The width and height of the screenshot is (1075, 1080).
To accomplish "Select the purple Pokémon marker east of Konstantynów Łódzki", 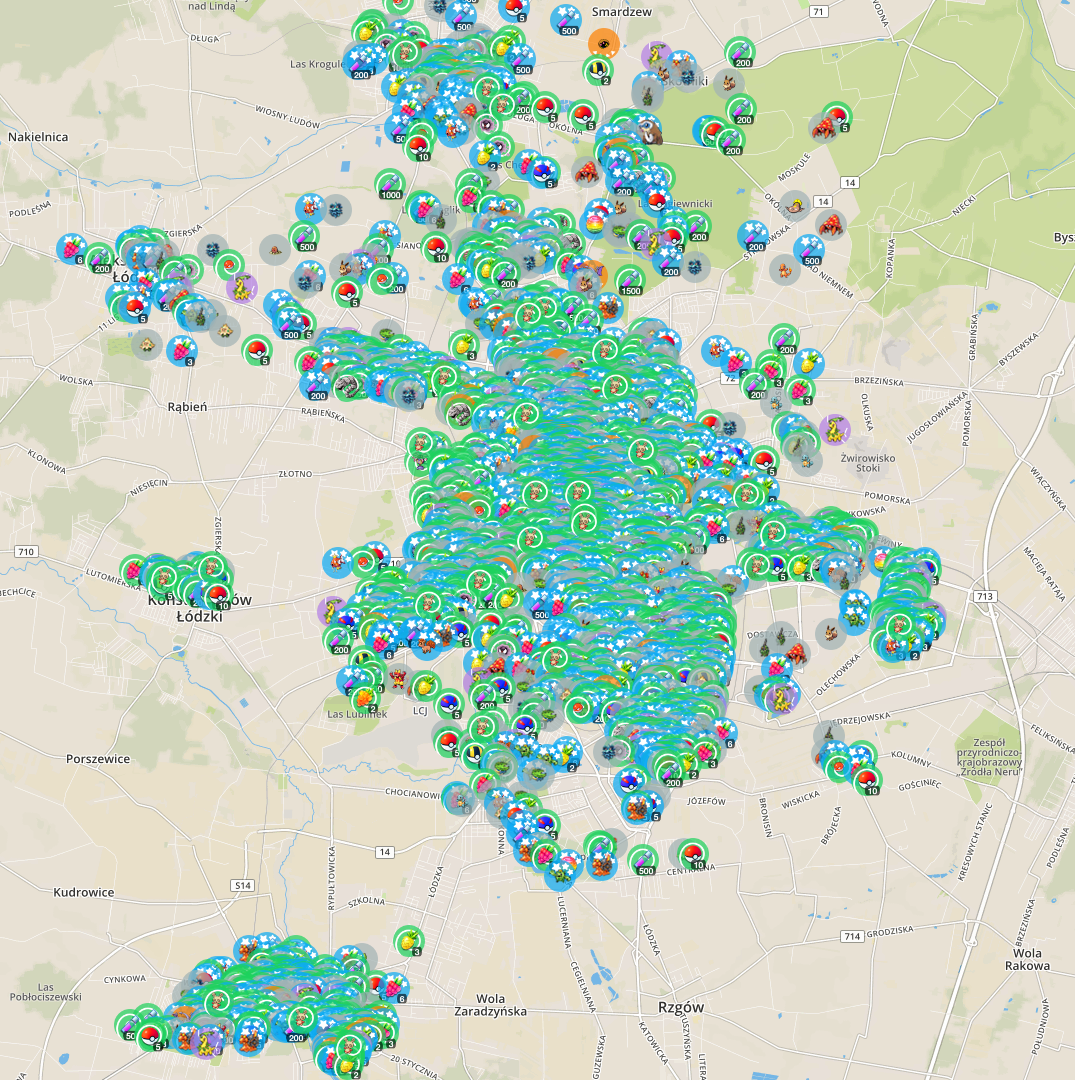I will click(x=333, y=611).
